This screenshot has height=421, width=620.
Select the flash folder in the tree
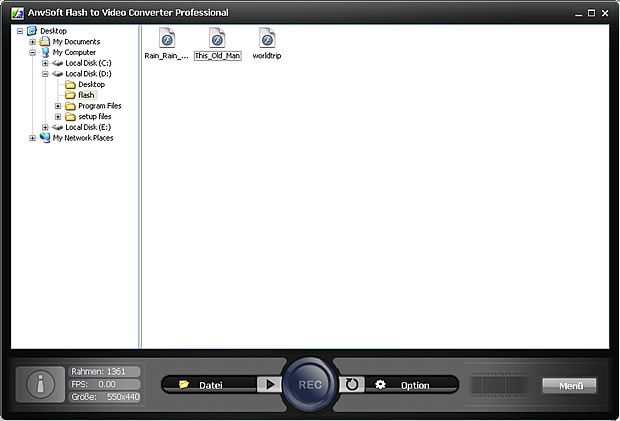coord(86,95)
